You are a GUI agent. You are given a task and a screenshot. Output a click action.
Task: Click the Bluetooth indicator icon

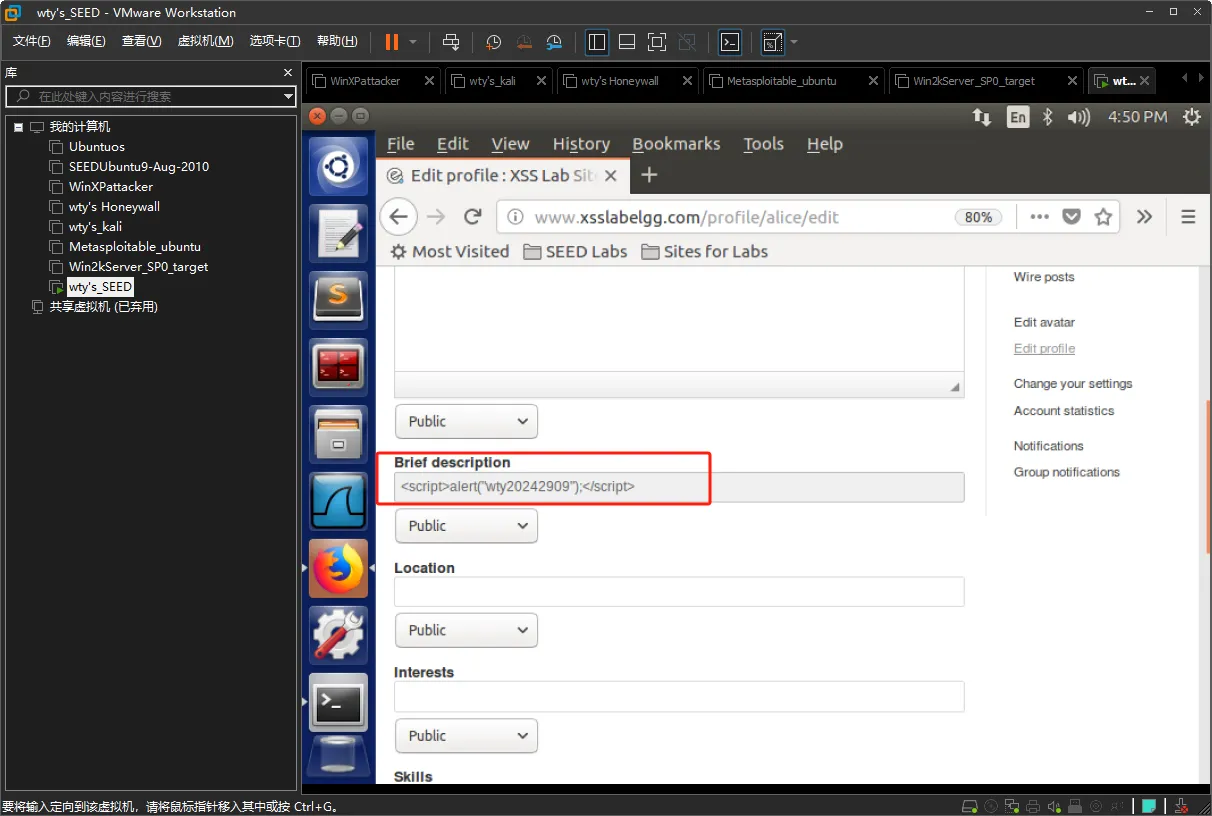coord(1048,117)
